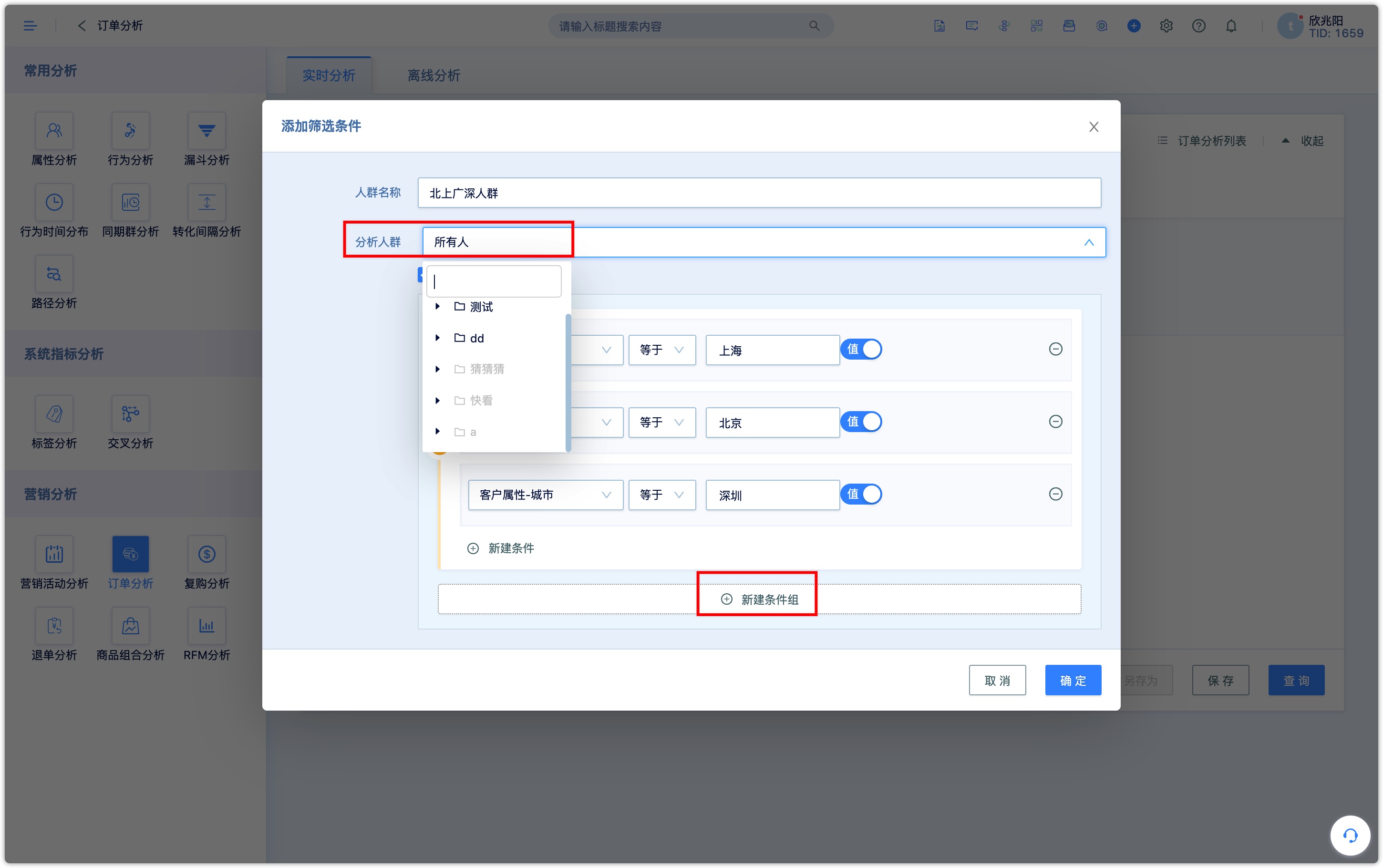The image size is (1383, 868).
Task: Select the highlighted 订单分析 icon
Action: (x=130, y=554)
